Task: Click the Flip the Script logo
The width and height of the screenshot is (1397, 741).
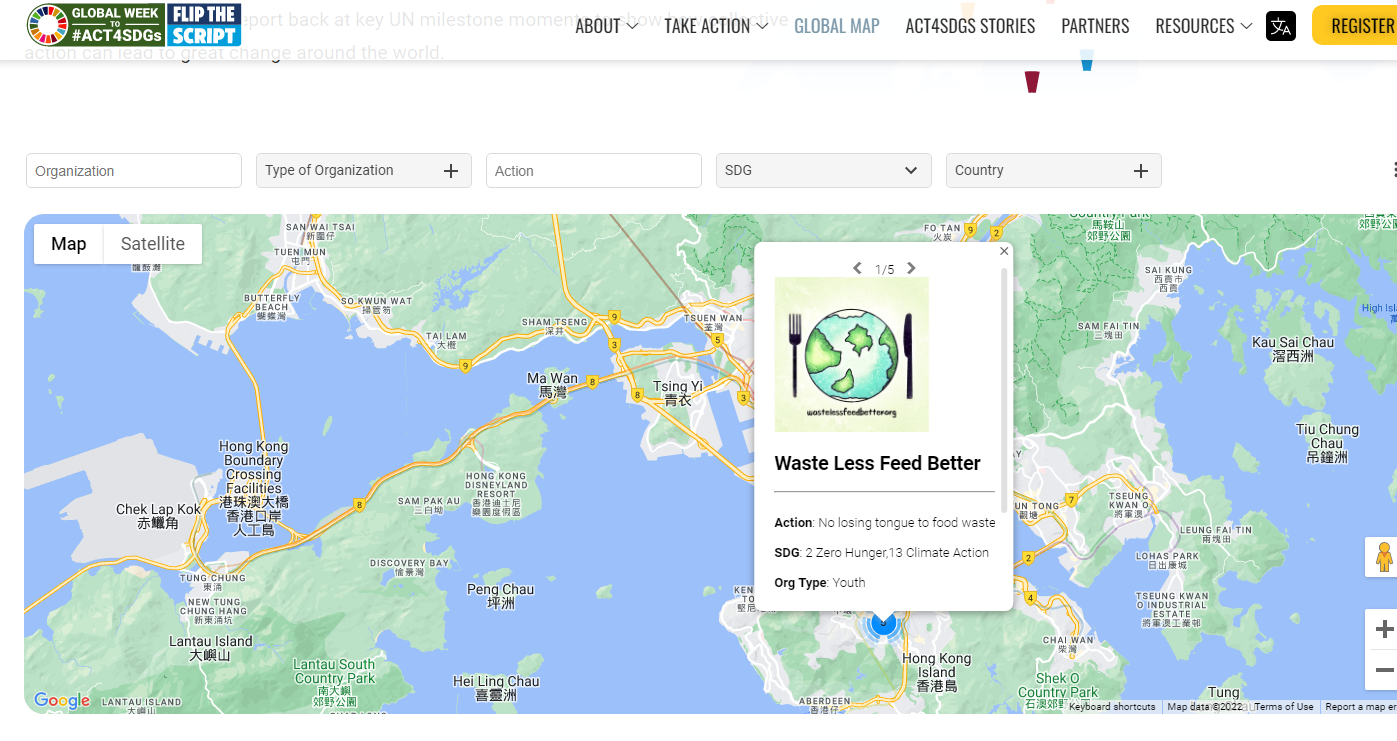Action: coord(205,25)
